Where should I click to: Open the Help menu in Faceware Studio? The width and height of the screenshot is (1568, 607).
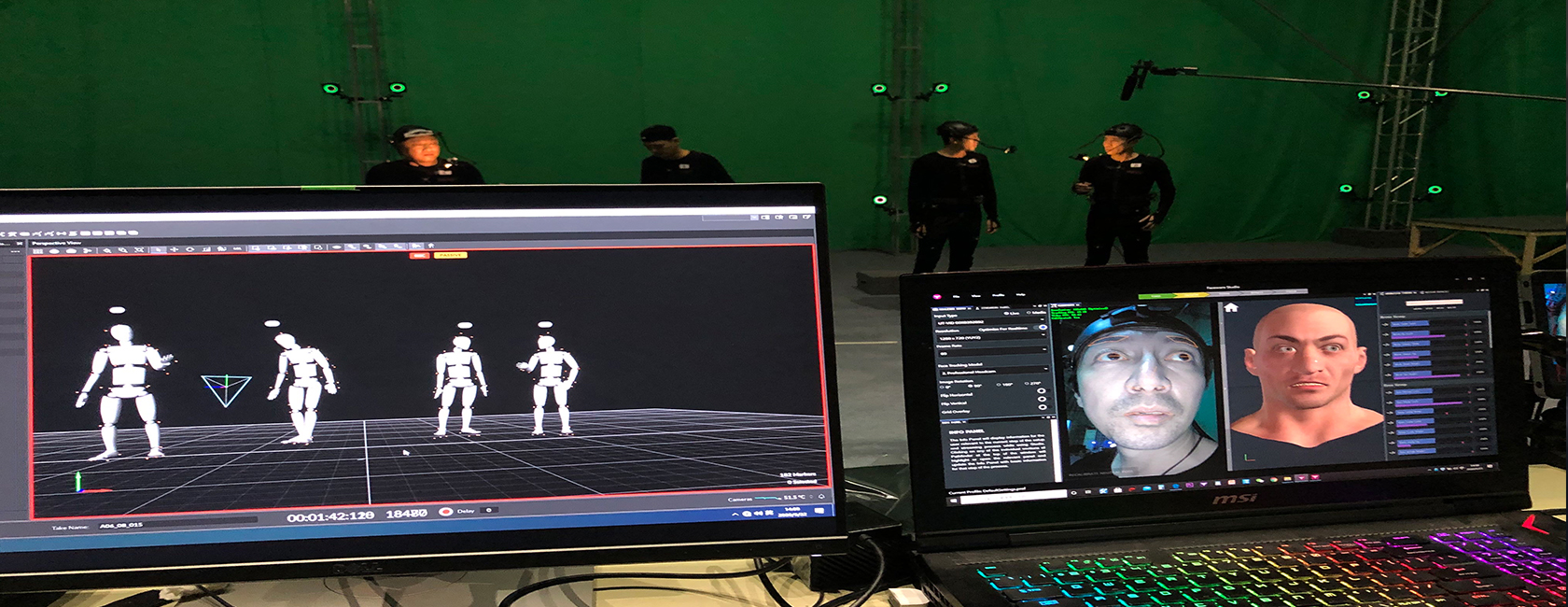click(x=1020, y=296)
